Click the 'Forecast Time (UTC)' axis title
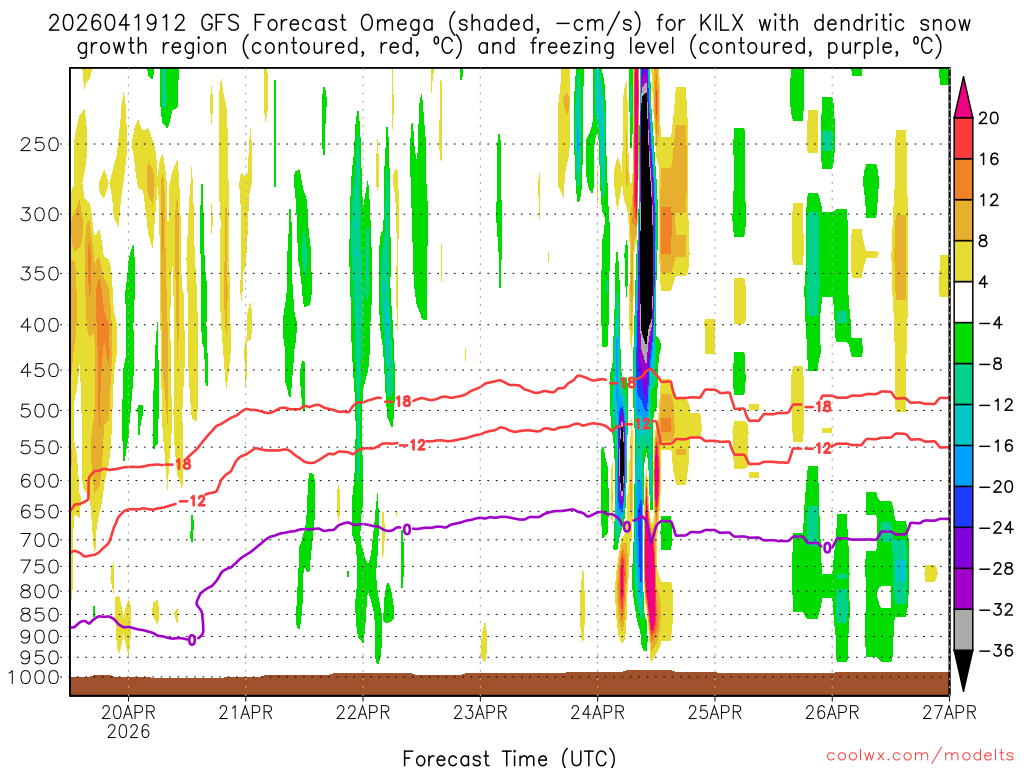 click(509, 758)
